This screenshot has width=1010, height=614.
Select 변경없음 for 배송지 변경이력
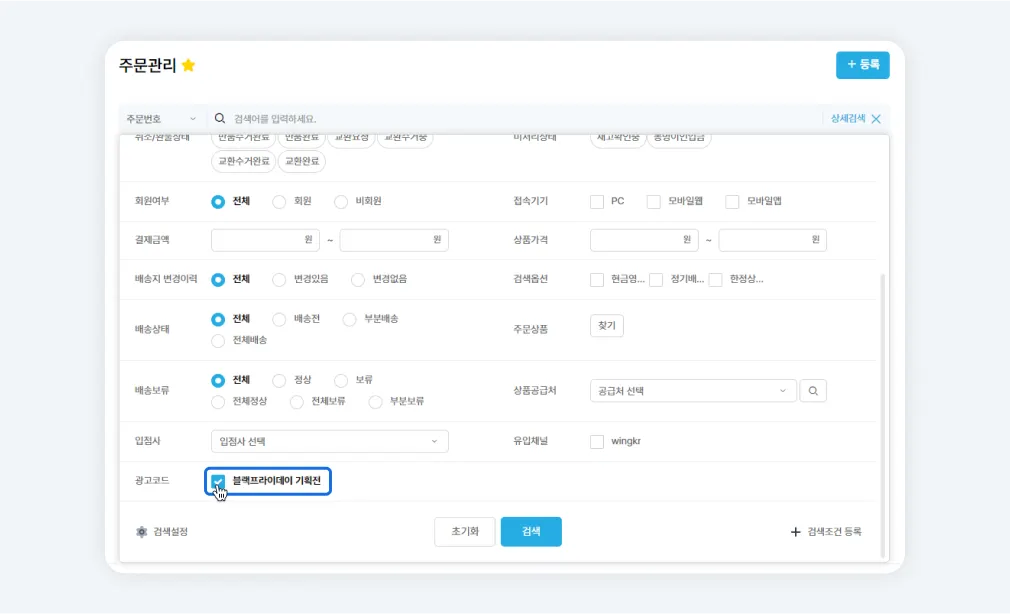coord(357,280)
